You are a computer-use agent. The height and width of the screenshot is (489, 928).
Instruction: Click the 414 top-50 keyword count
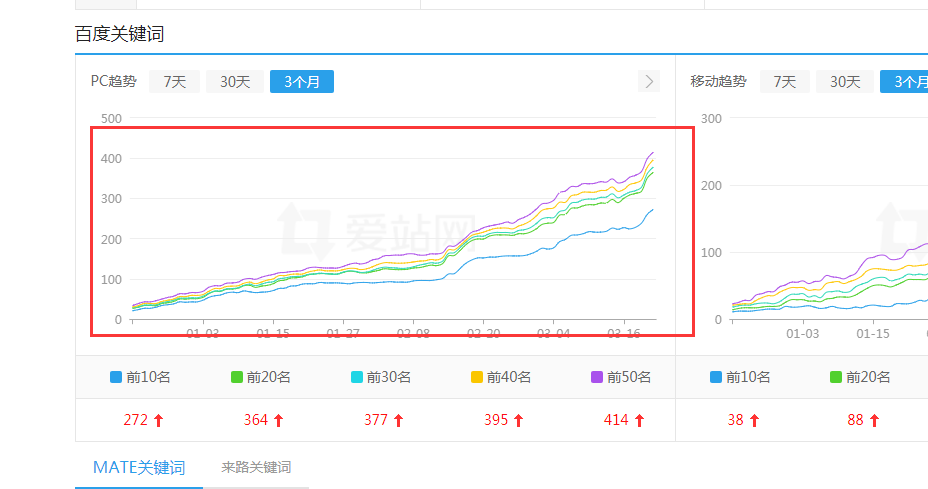click(616, 420)
